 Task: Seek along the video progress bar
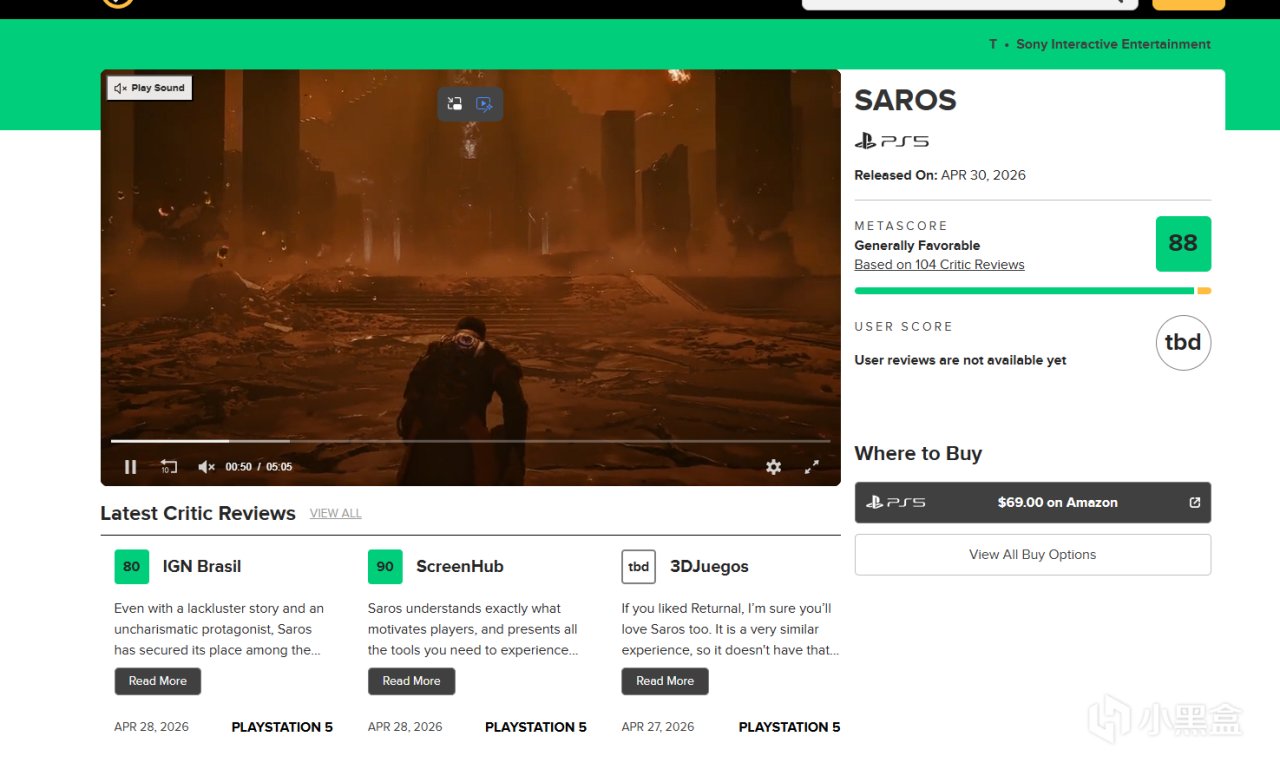point(470,441)
